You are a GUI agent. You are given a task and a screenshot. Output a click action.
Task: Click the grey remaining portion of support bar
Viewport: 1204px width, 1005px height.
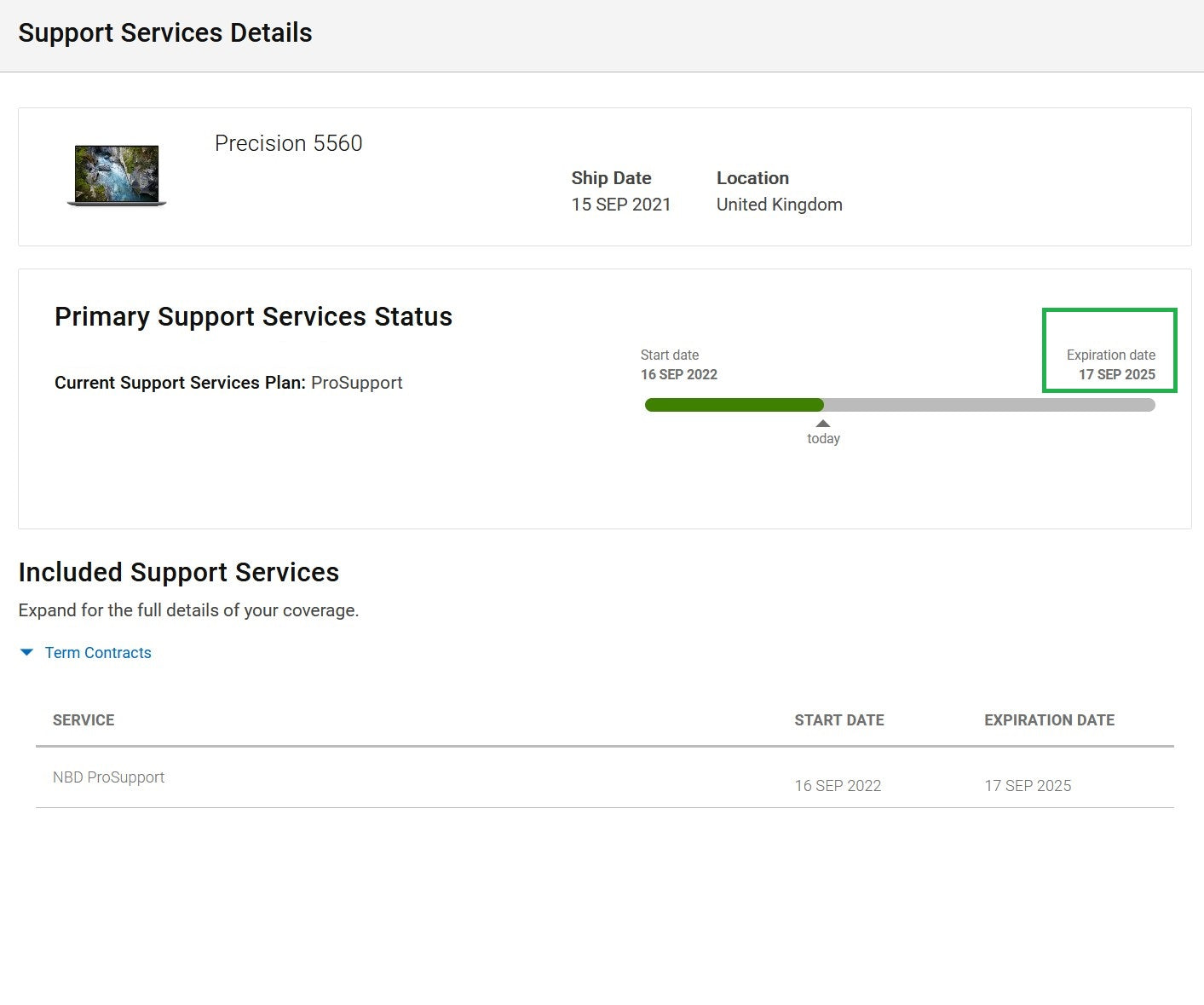tap(989, 405)
